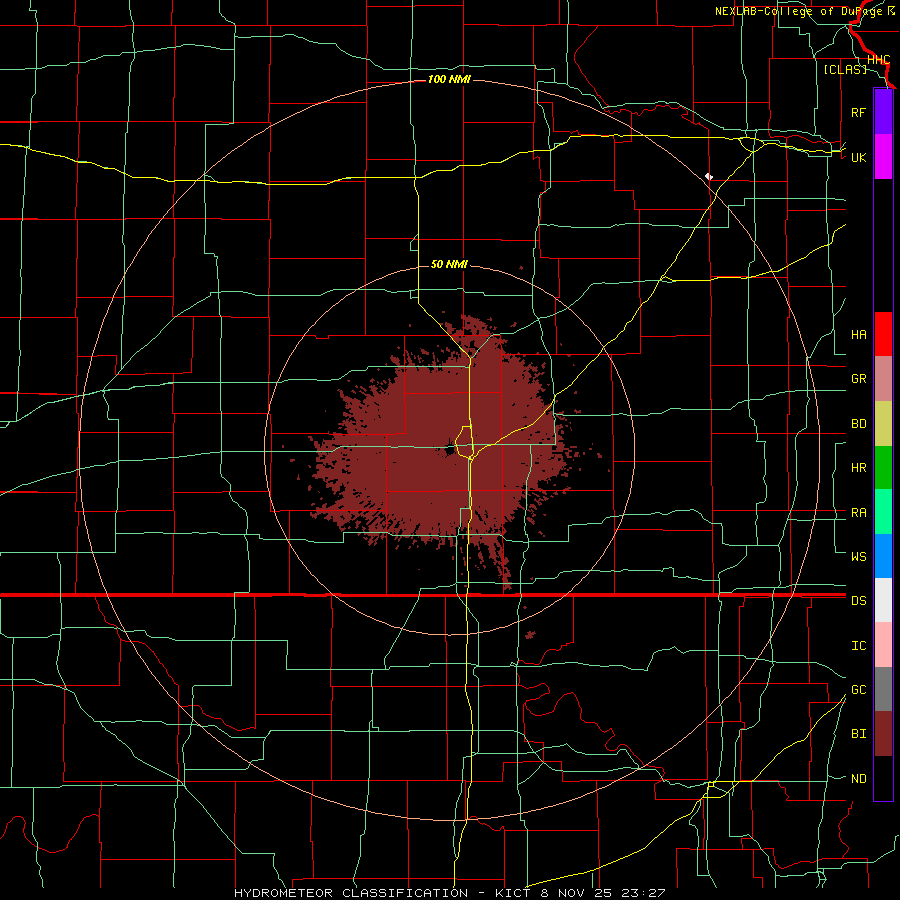Click the UK legend label
The width and height of the screenshot is (900, 900).
858,157
